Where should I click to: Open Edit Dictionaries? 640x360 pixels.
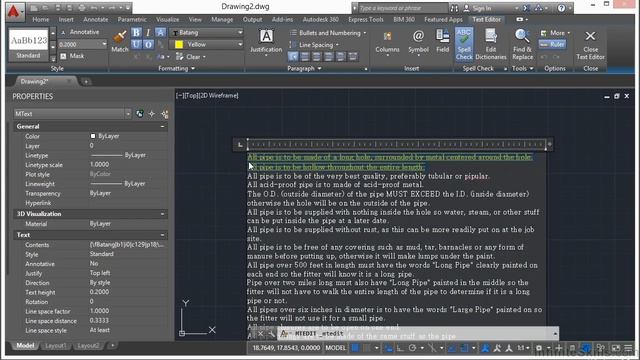pyautogui.click(x=491, y=44)
